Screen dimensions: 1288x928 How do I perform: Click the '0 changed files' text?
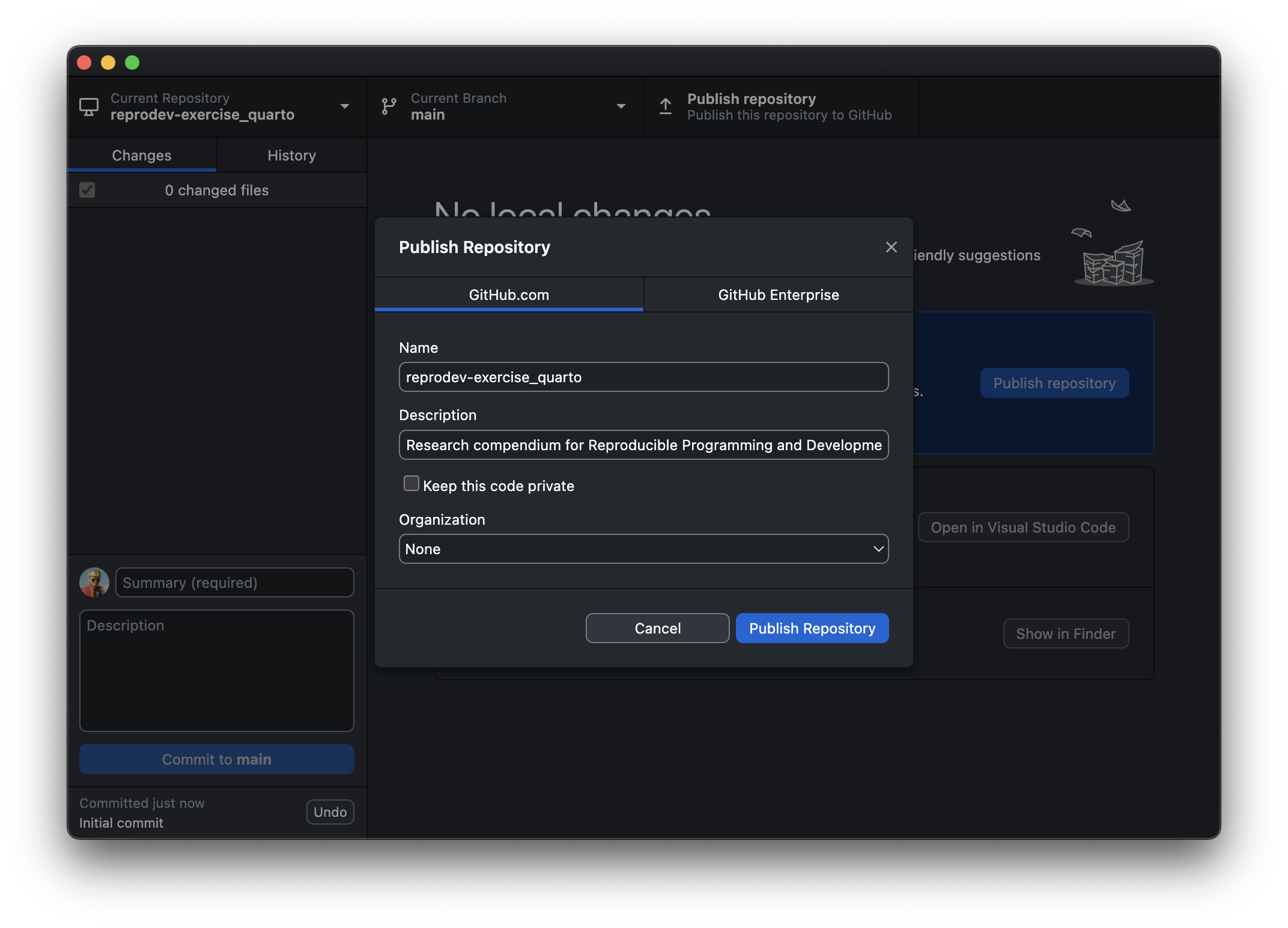point(217,190)
